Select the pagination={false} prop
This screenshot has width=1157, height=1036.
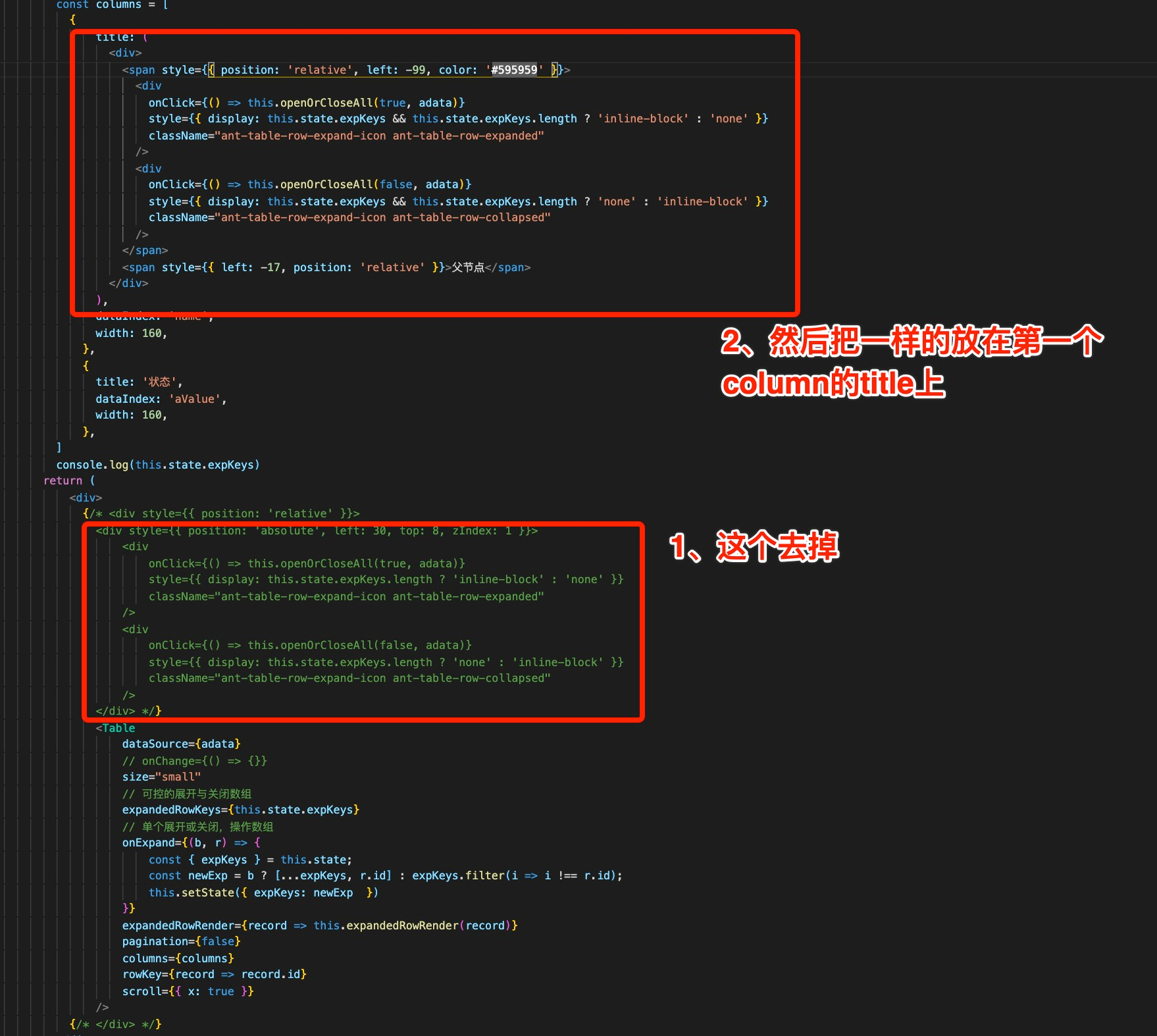tap(181, 941)
